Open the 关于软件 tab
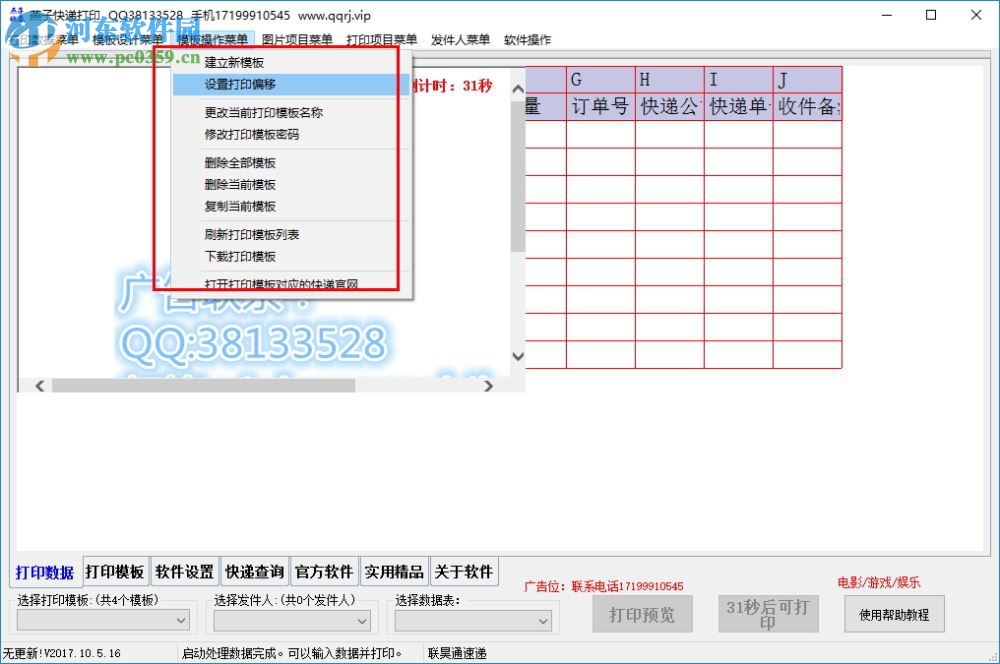 (x=464, y=572)
